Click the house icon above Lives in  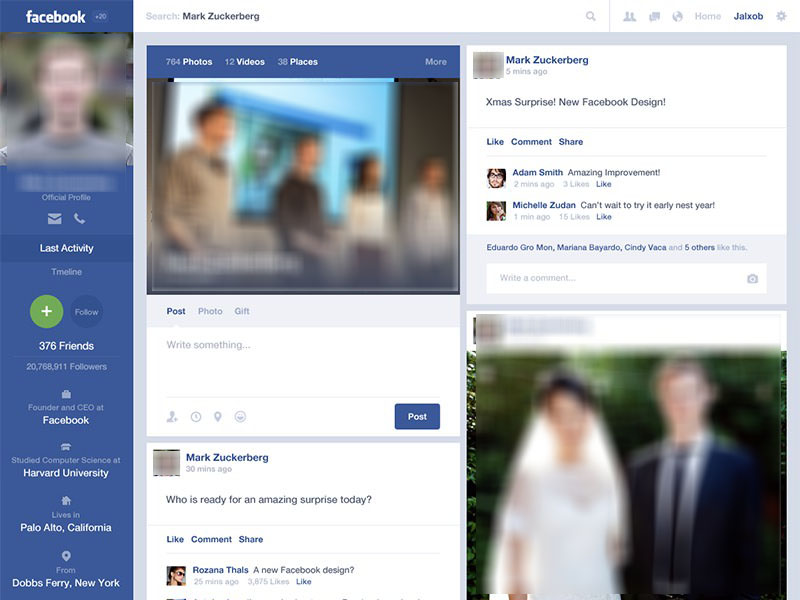point(66,501)
